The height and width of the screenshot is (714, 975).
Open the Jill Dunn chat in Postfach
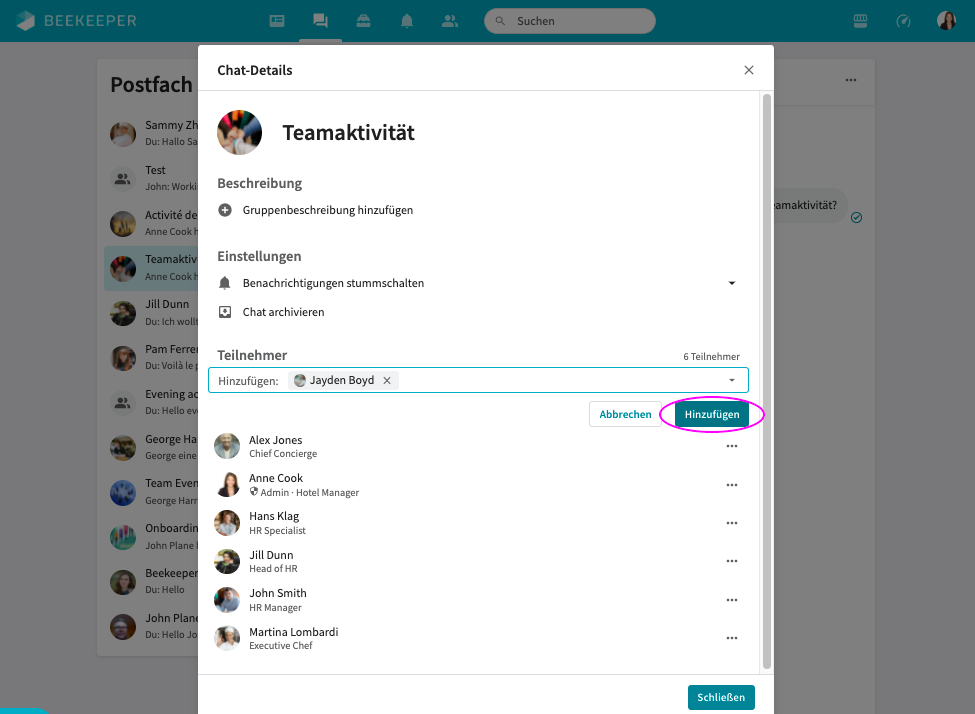click(153, 312)
